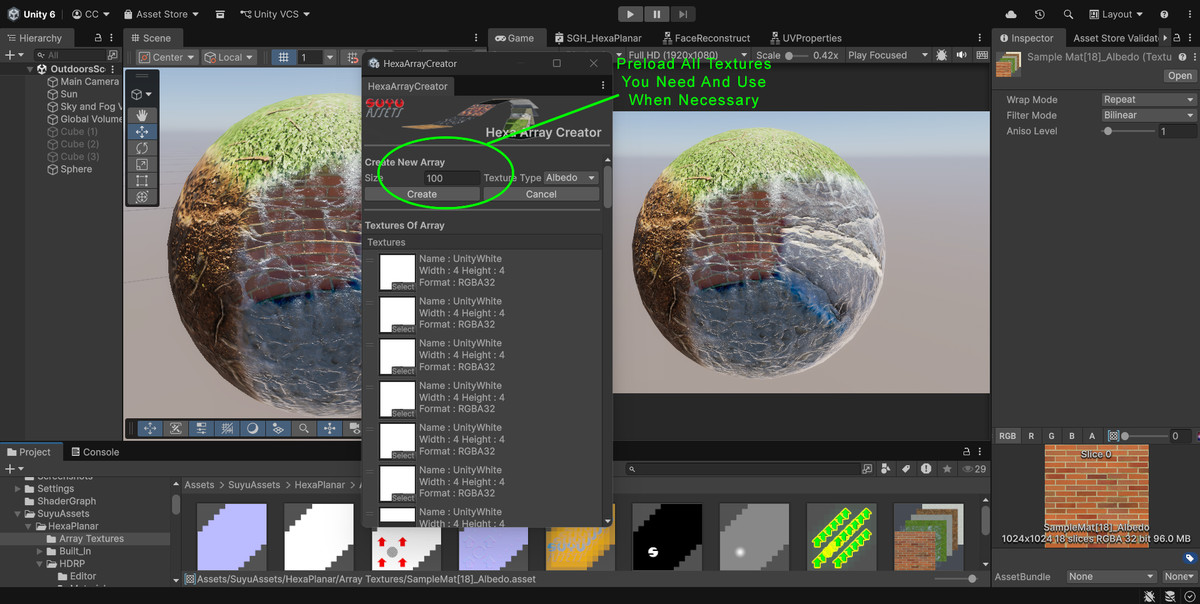Open the Unity Cloud icon

pos(1011,14)
